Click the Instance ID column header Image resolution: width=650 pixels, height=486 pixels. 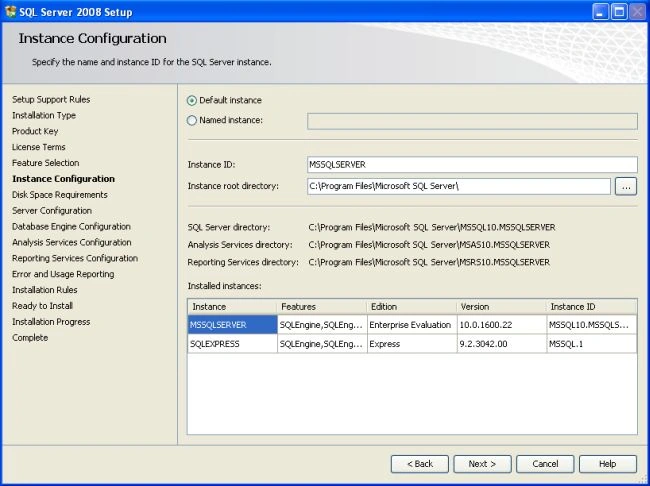point(592,307)
